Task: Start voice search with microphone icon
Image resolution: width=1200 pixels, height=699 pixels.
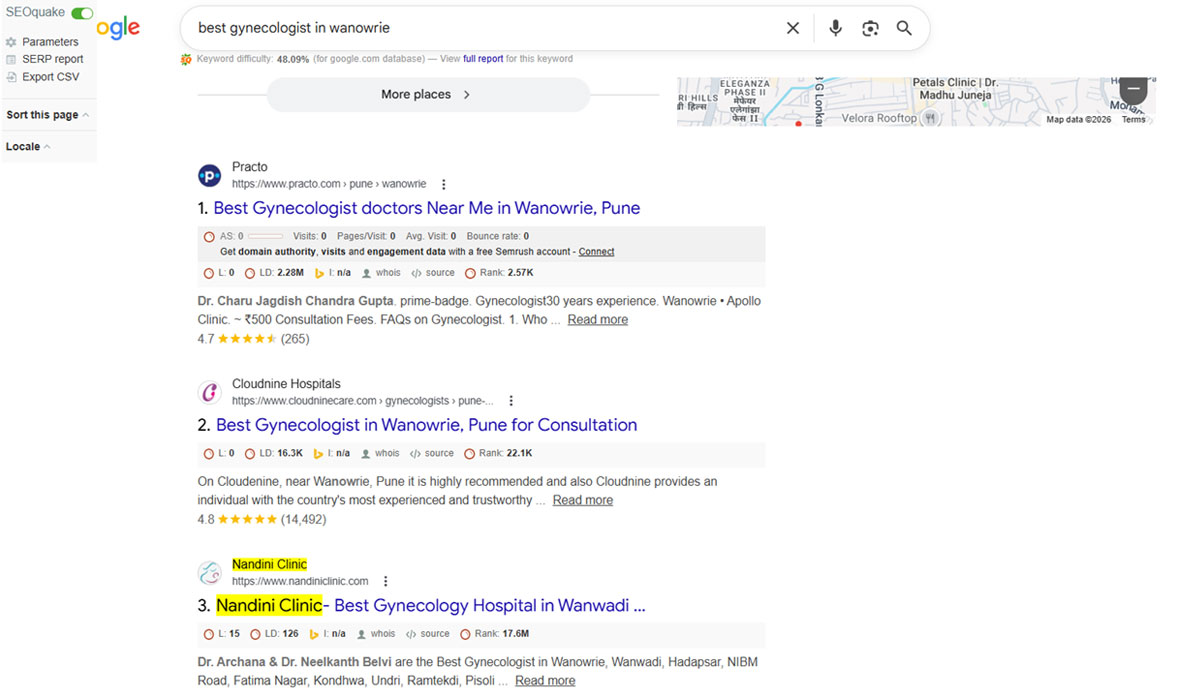Action: click(x=835, y=28)
